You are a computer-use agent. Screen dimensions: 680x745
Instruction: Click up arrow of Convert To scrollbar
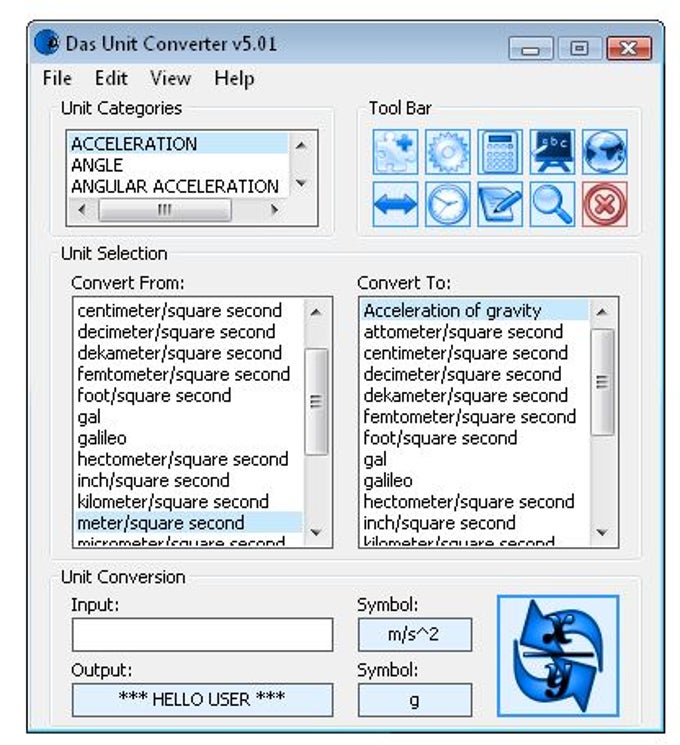(602, 312)
